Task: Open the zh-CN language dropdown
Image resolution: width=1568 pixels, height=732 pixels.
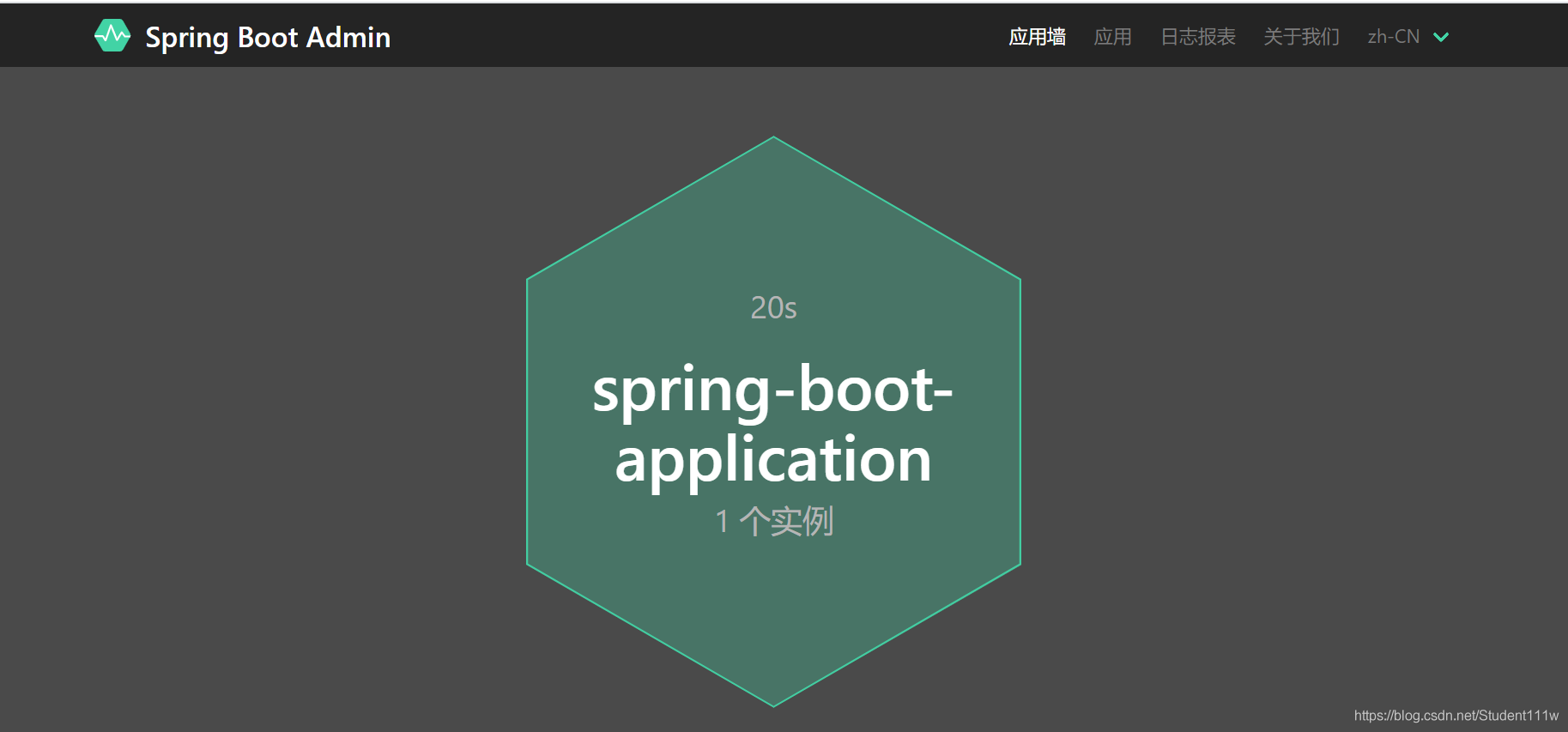Action: 1408,37
